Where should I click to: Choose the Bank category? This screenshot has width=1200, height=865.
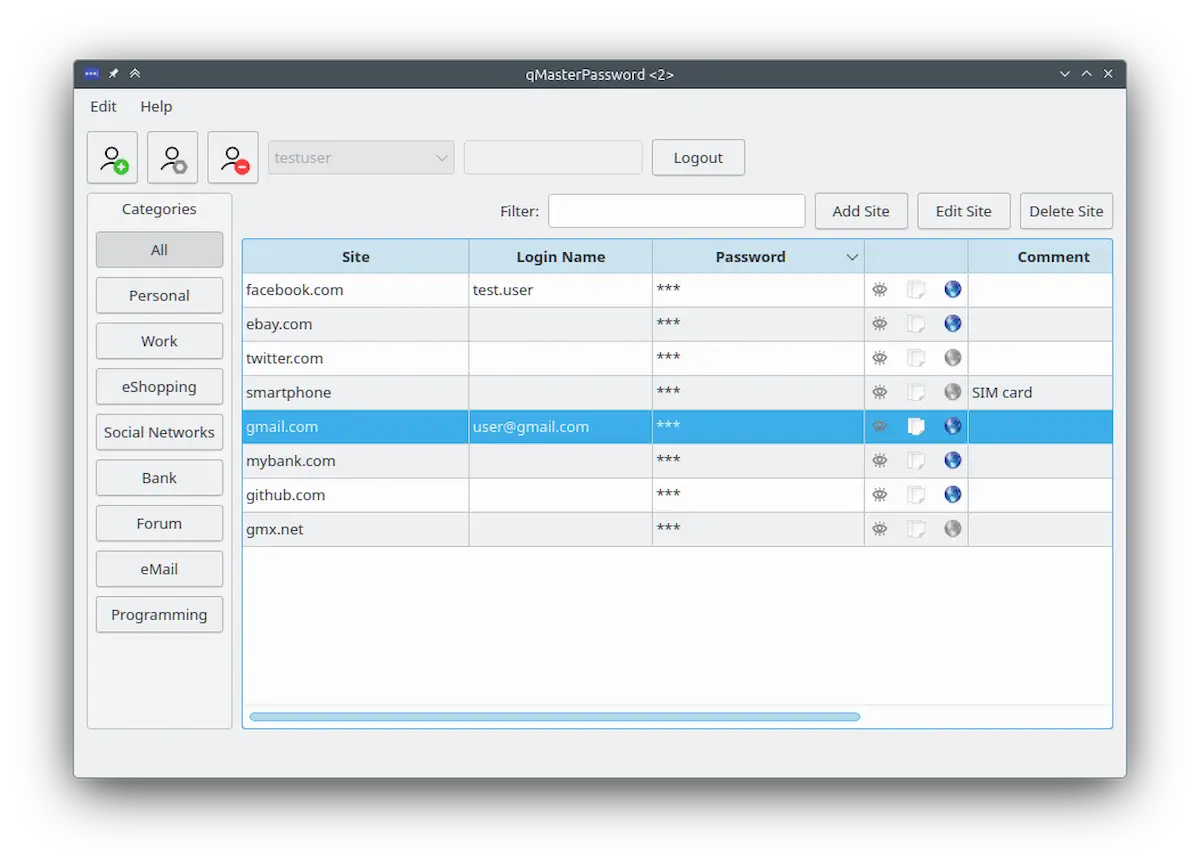159,478
